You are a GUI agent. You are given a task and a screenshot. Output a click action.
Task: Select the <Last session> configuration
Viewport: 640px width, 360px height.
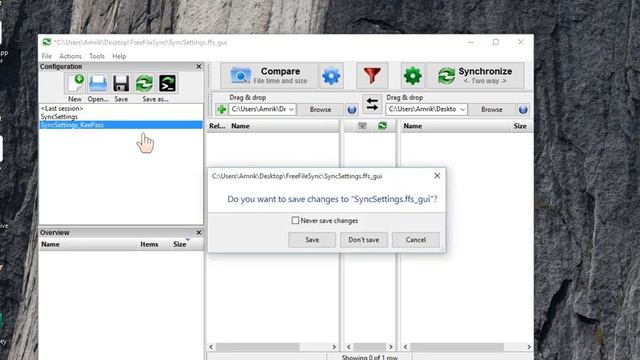coord(120,108)
